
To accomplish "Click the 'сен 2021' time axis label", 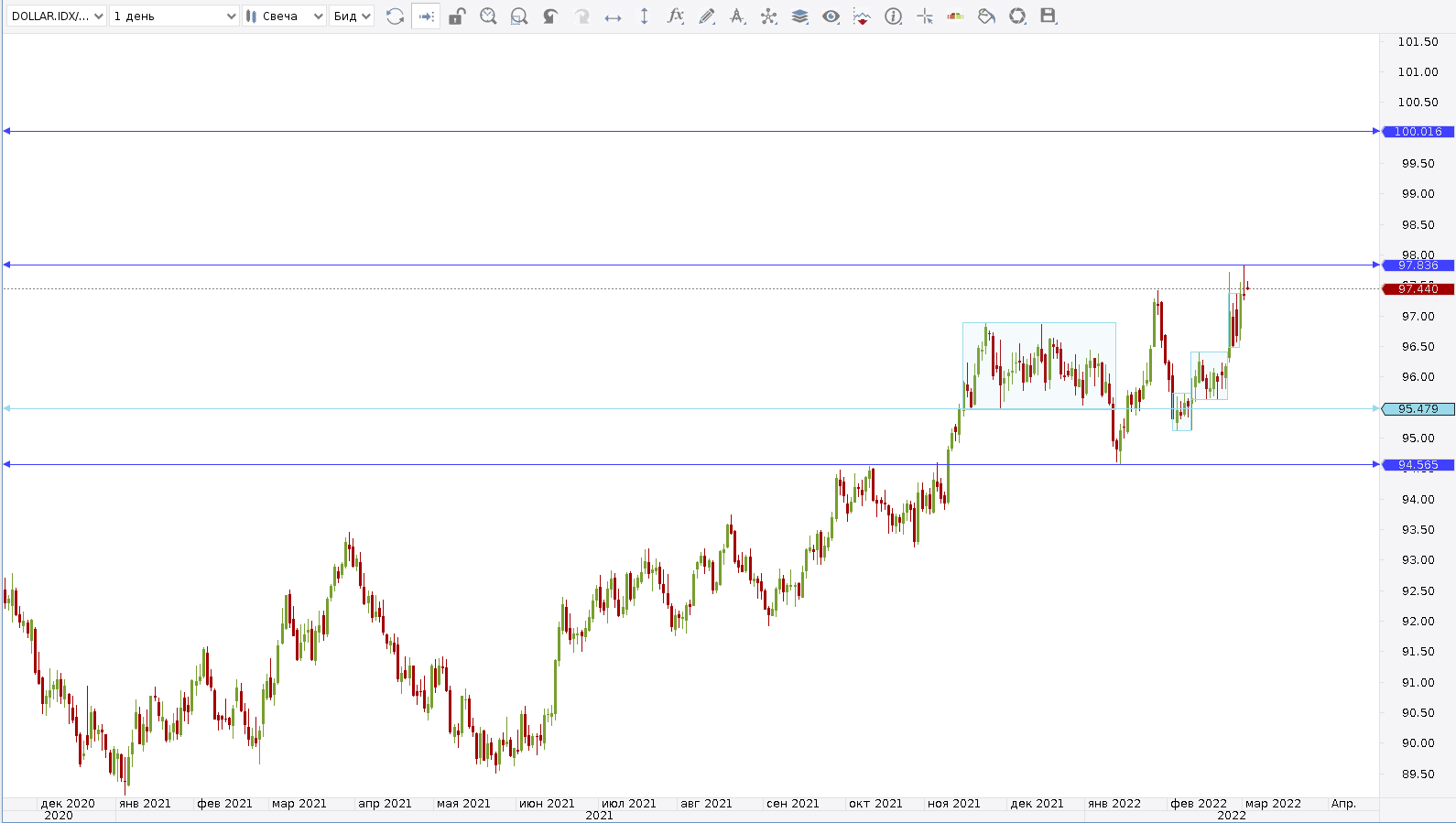I will [793, 804].
